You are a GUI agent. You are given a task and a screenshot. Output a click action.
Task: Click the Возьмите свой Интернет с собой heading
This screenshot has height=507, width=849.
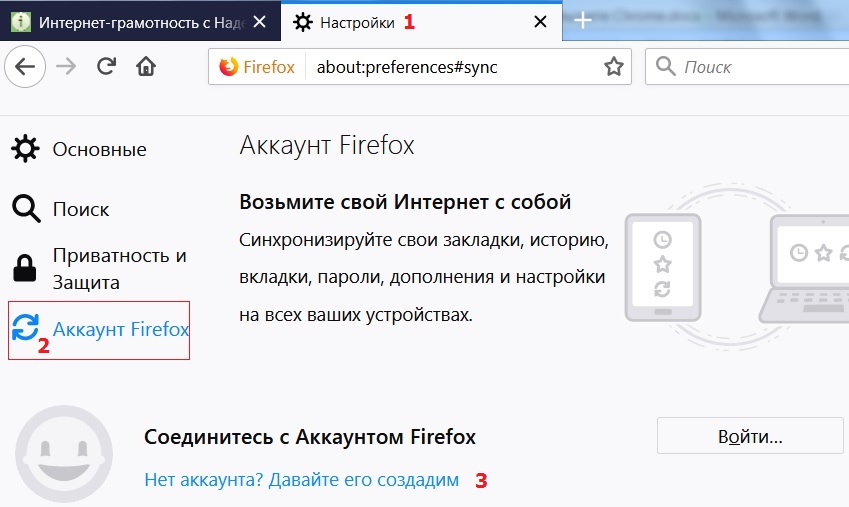coord(405,202)
